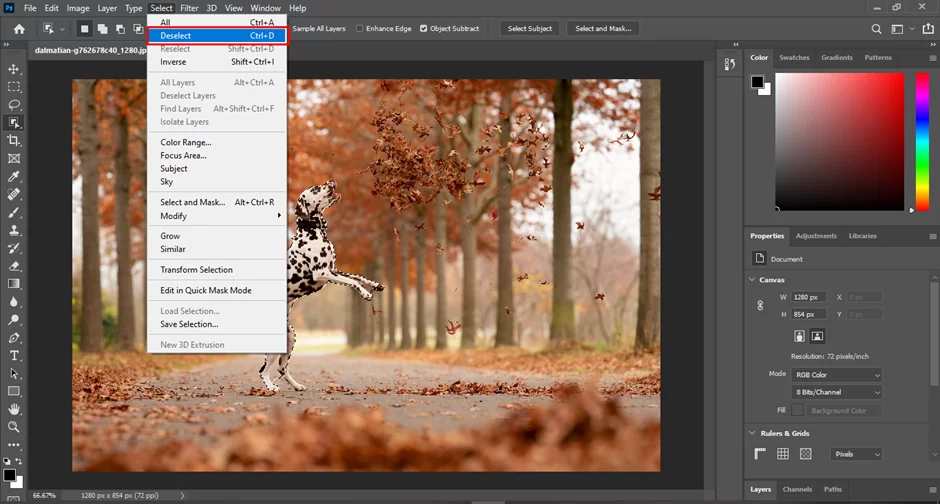
Task: Open the Pixels ruler units dropdown
Action: click(x=856, y=454)
